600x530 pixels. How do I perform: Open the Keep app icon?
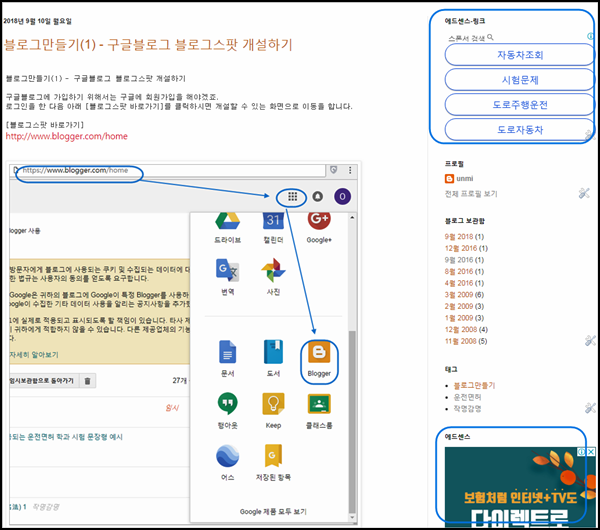coord(273,403)
